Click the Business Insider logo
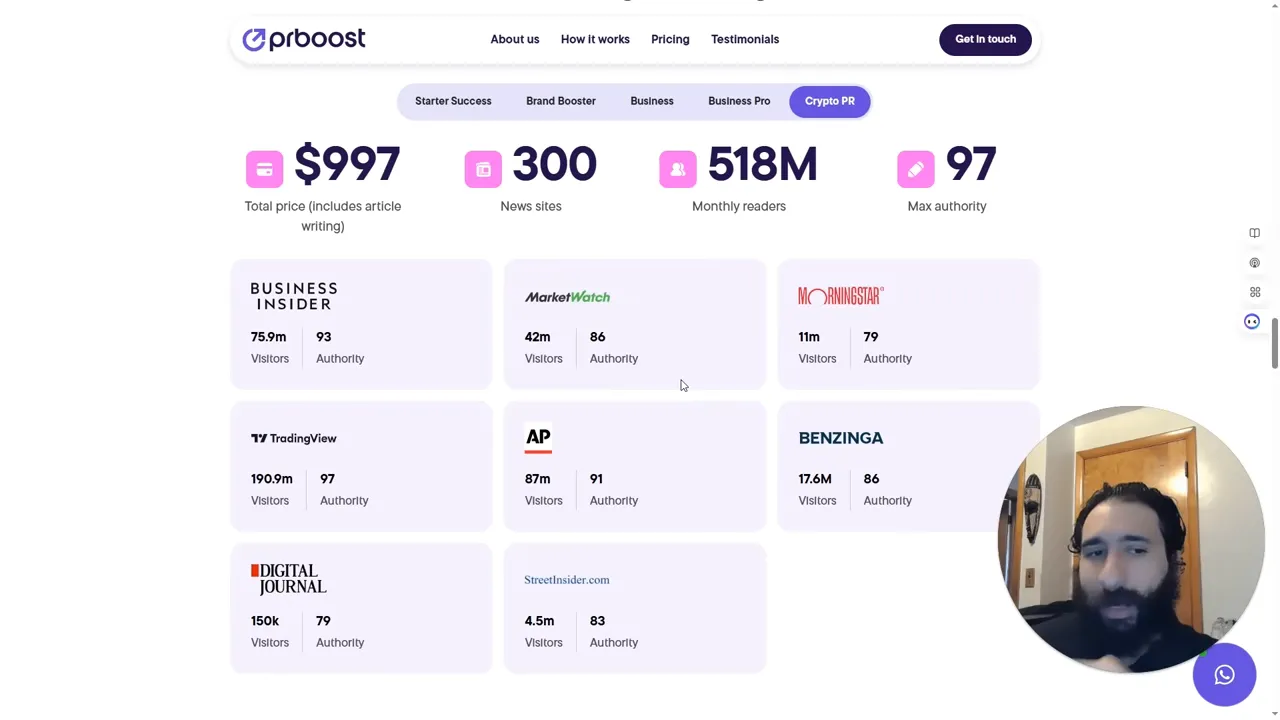The width and height of the screenshot is (1280, 720). 294,296
